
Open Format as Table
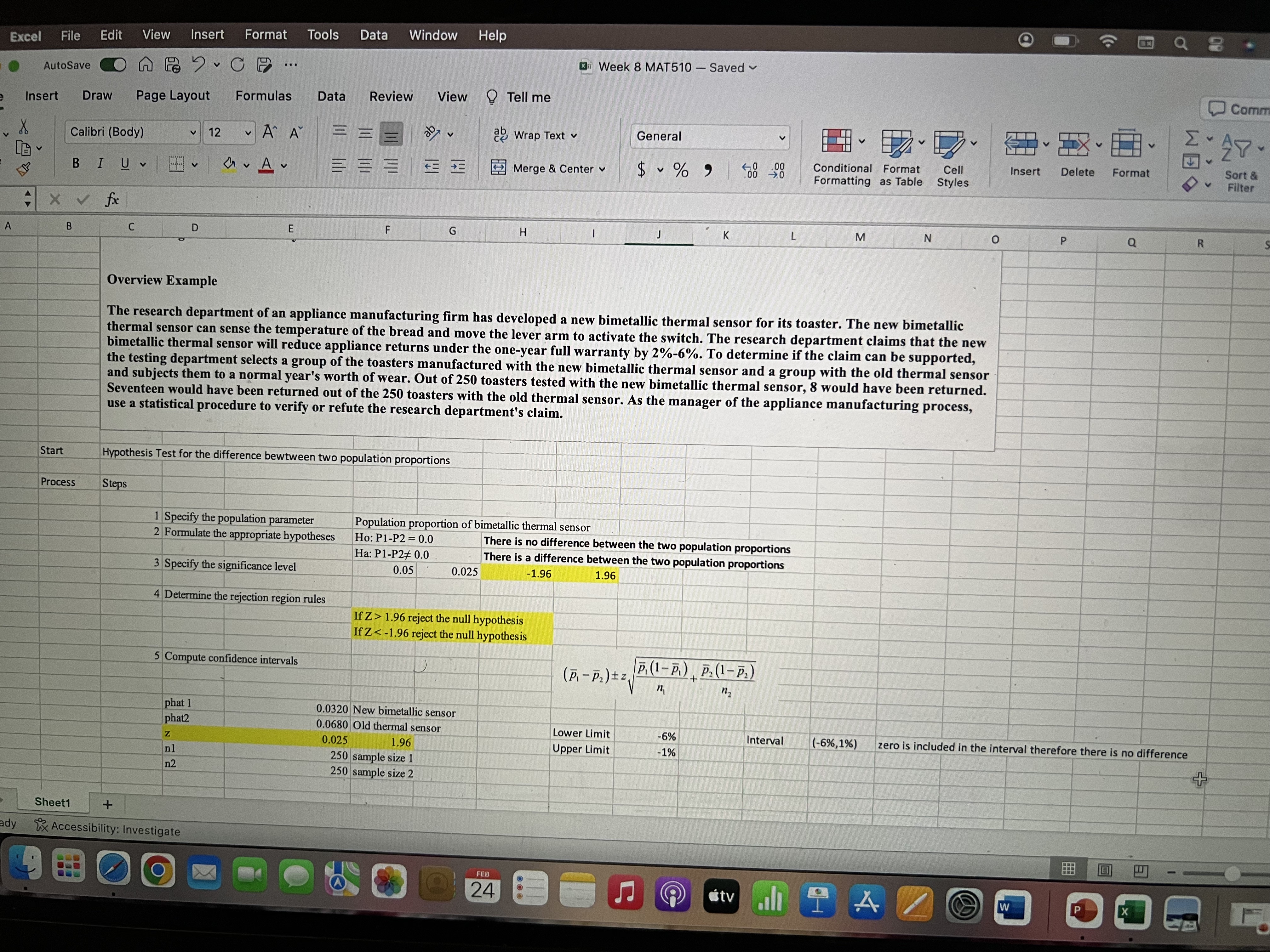(x=901, y=158)
